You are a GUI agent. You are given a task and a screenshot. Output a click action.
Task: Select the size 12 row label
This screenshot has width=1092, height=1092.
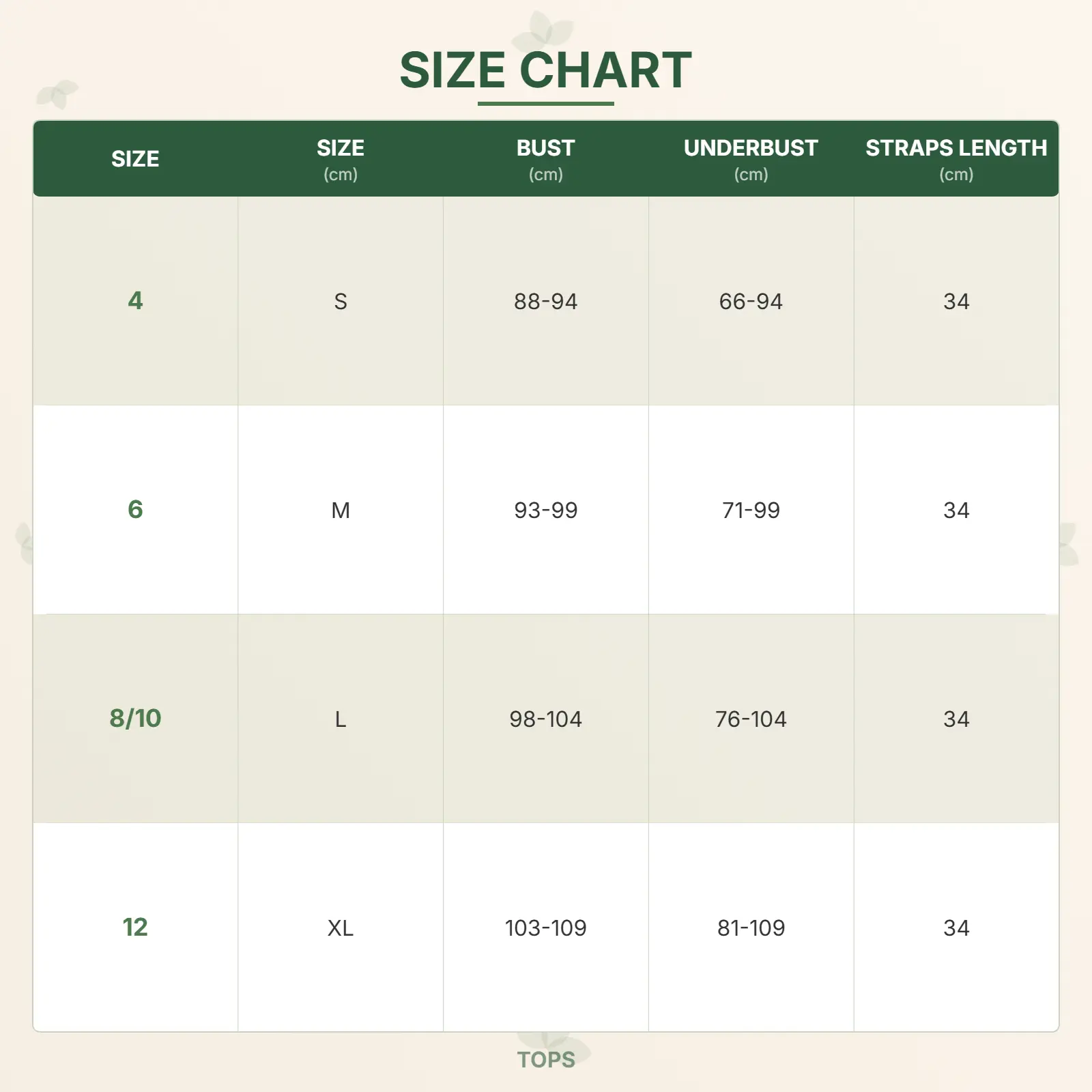tap(135, 928)
